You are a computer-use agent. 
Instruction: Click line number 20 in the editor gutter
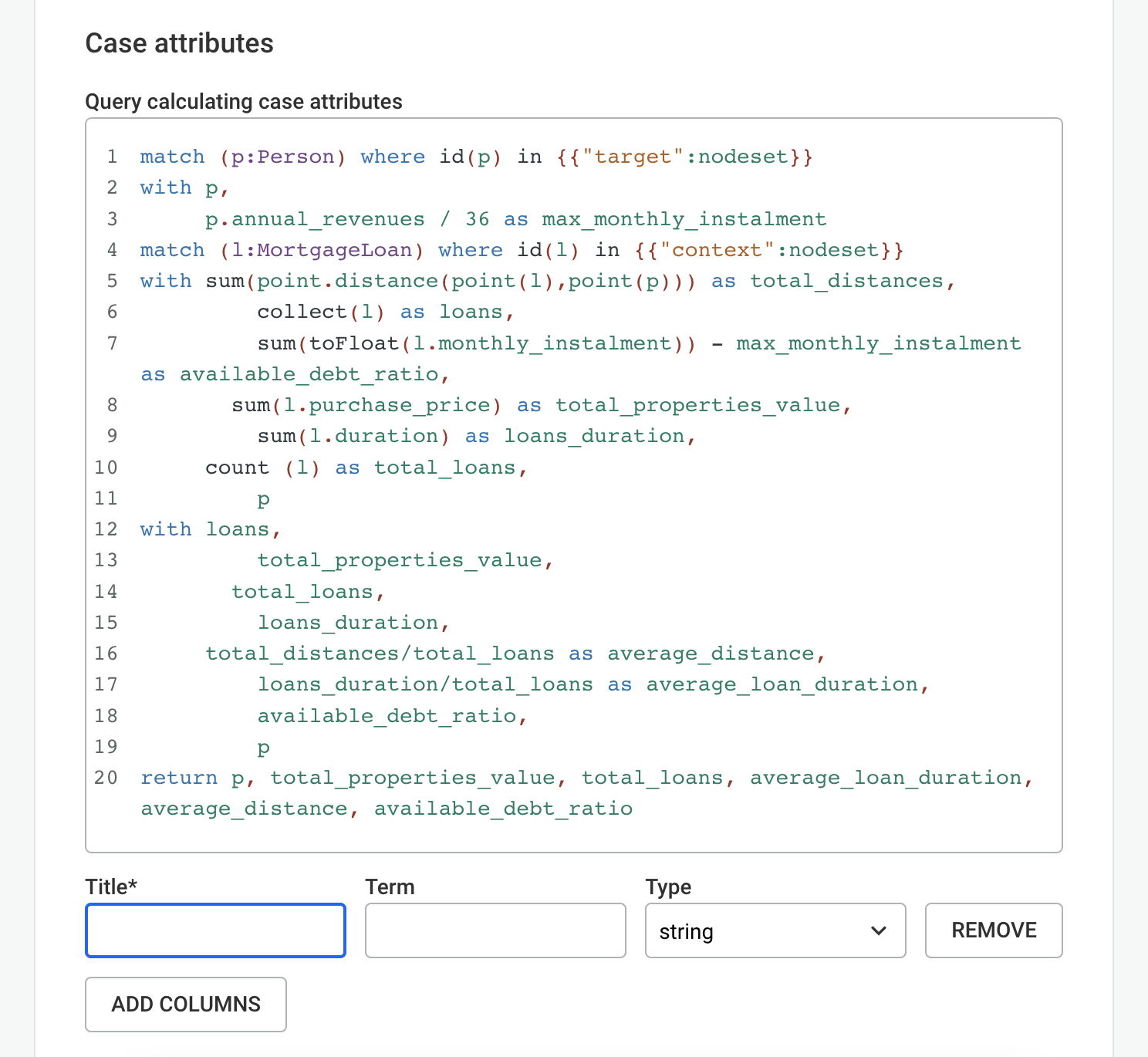[106, 778]
